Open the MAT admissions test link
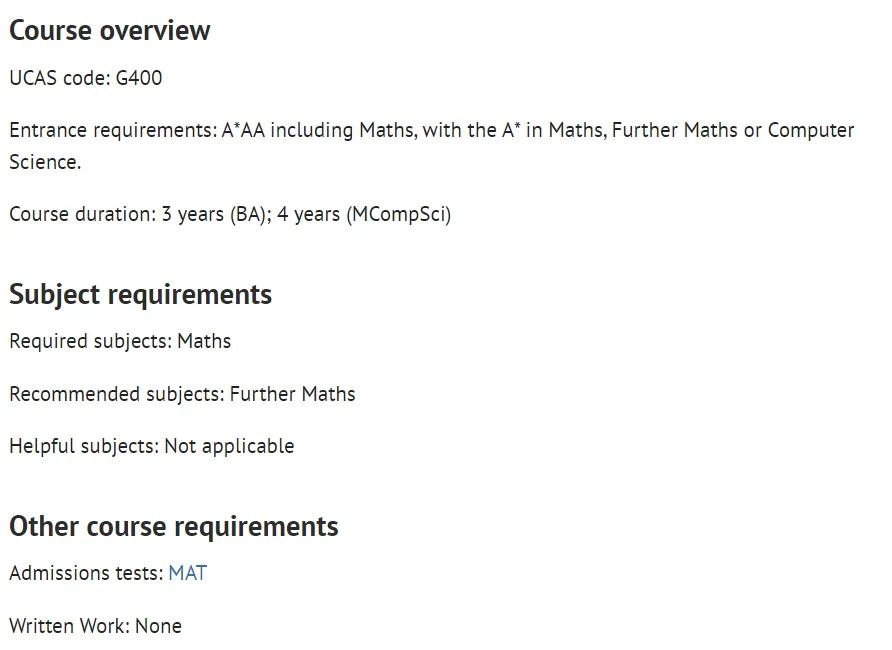The image size is (892, 650). click(x=187, y=573)
